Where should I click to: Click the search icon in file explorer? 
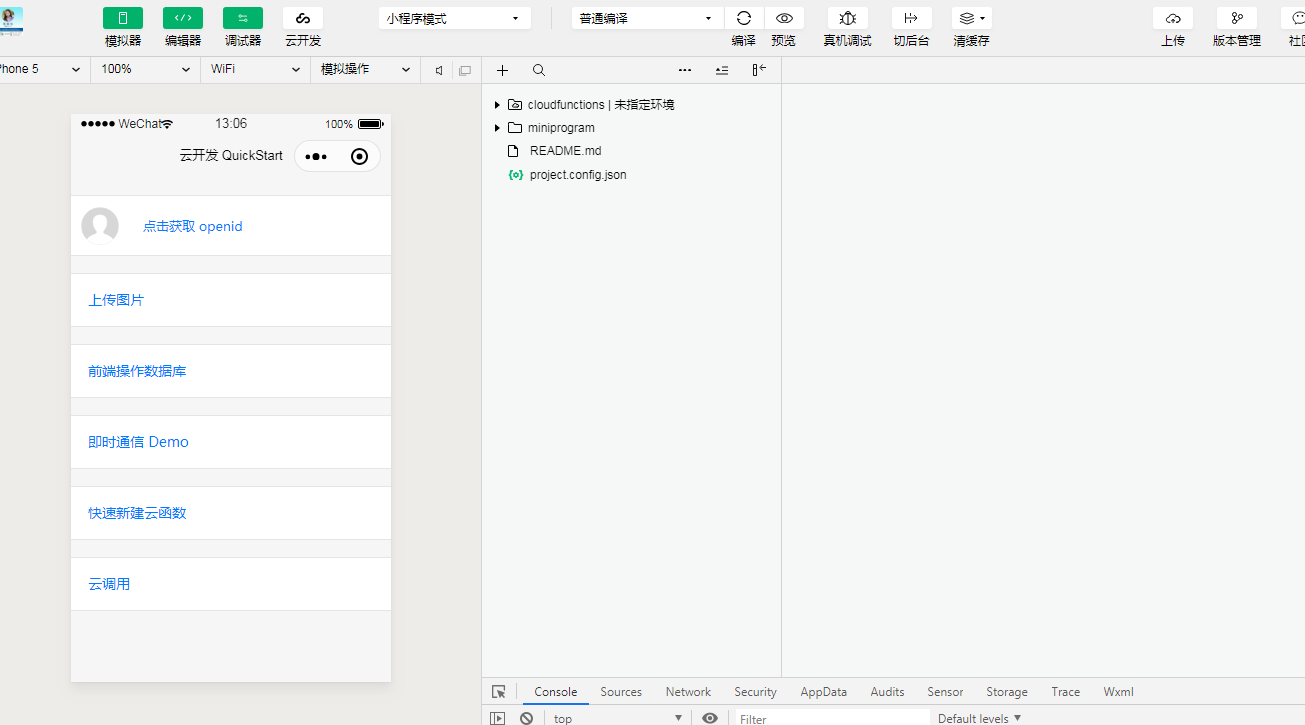(x=539, y=70)
